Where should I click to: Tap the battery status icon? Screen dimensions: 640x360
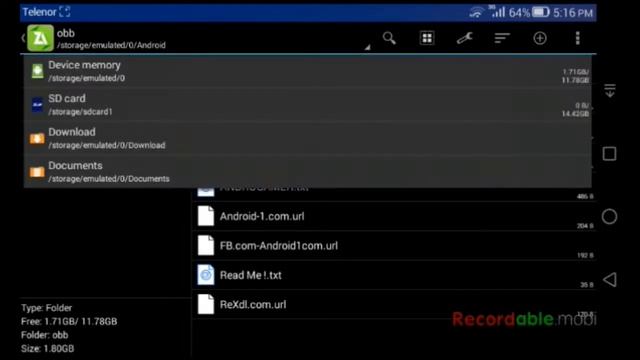tap(541, 12)
